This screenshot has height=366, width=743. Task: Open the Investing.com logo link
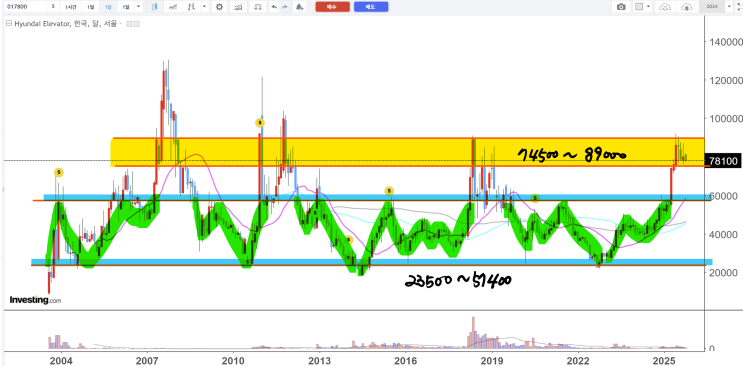[35, 300]
